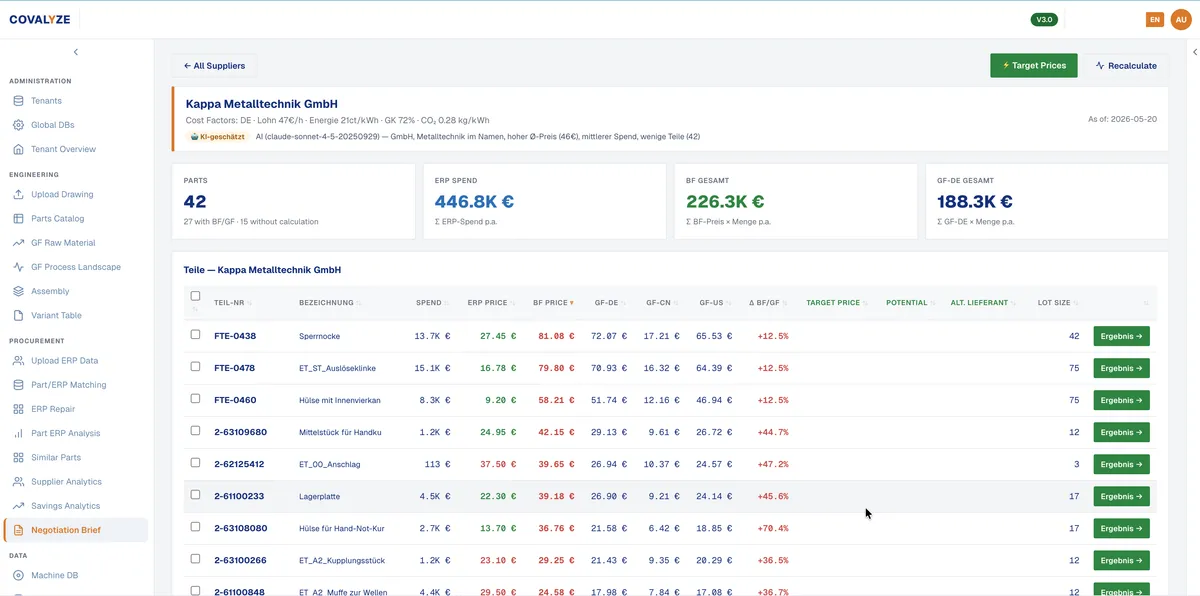Viewport: 1200px width, 596px height.
Task: Sort by the TEIL-NR column header
Action: [233, 302]
